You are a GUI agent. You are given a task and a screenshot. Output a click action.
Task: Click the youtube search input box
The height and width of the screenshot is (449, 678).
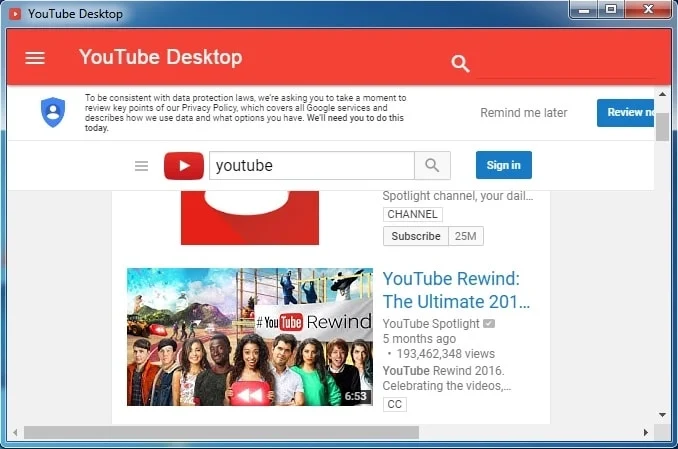tap(312, 165)
